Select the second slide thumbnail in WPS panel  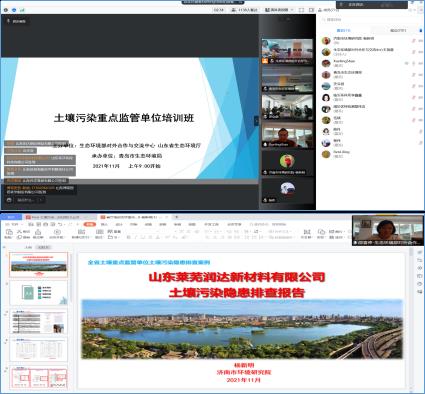39,293
